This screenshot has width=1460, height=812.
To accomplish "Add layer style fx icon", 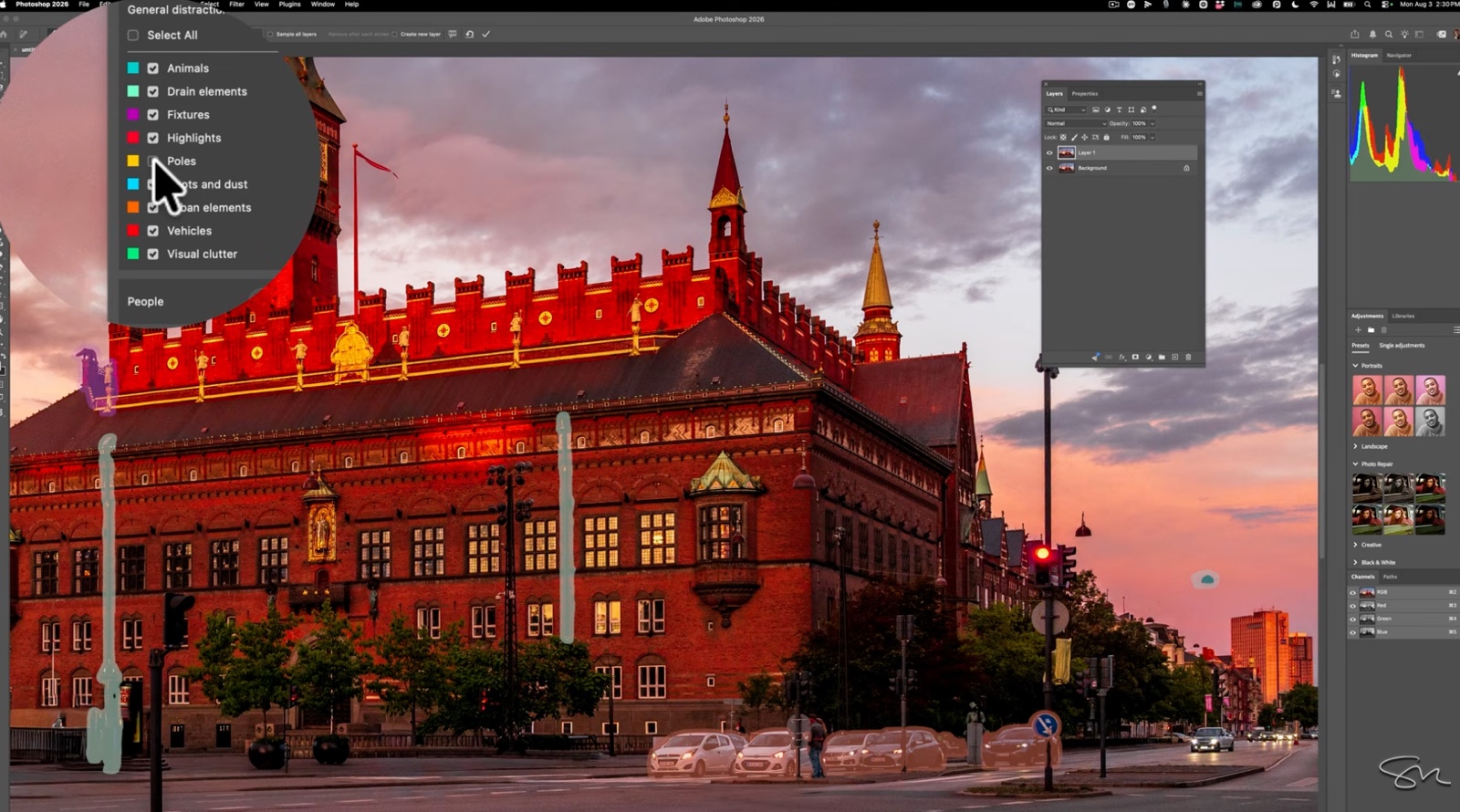I will (x=1122, y=358).
